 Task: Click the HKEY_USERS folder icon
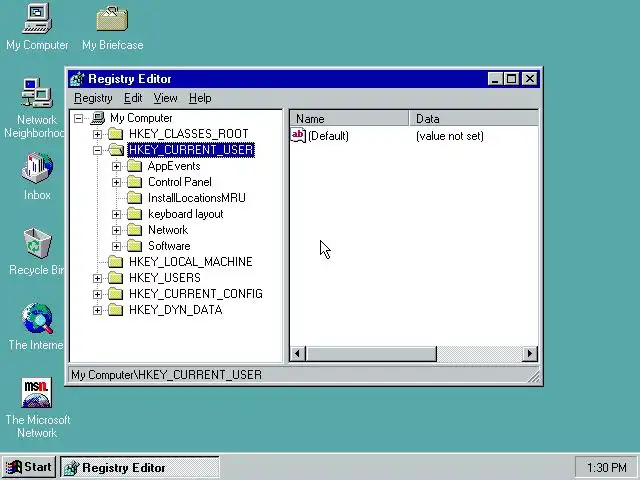[x=116, y=278]
